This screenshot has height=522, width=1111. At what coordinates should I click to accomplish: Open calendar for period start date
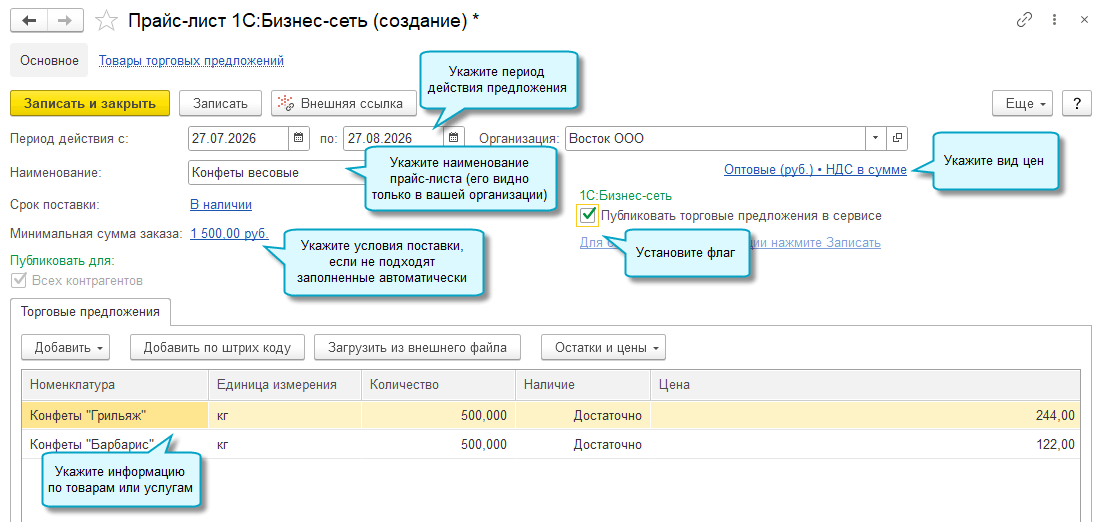click(x=298, y=138)
